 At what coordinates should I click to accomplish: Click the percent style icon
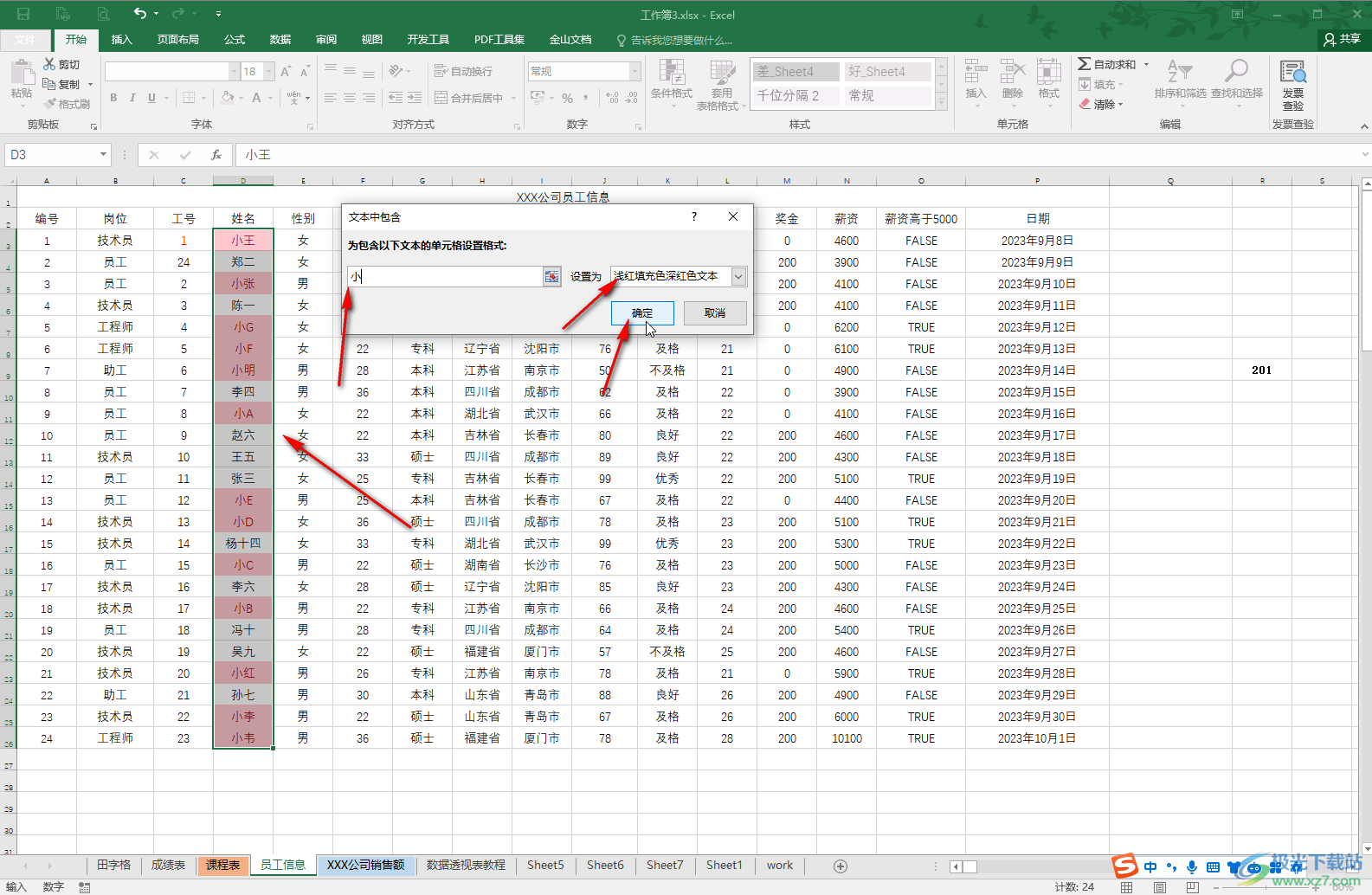click(568, 98)
